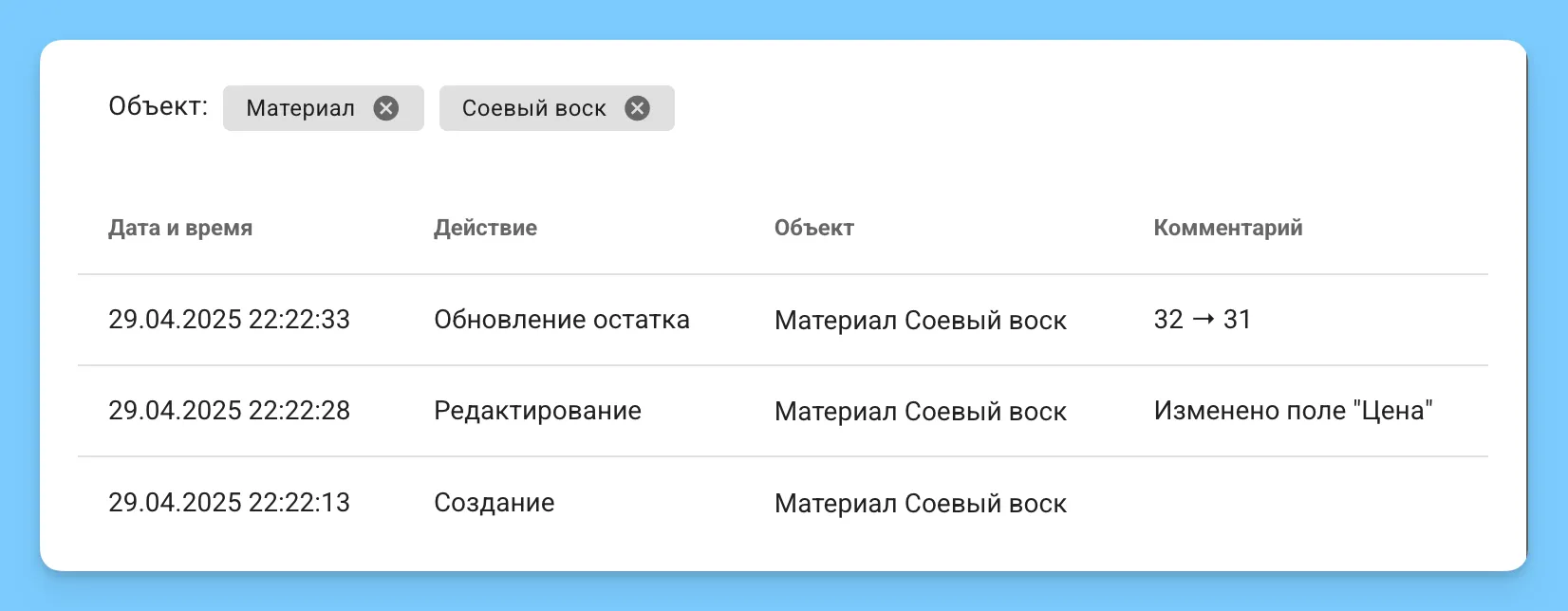
Task: Click the timestamp 29.04.2025 22:22:33
Action: click(229, 320)
